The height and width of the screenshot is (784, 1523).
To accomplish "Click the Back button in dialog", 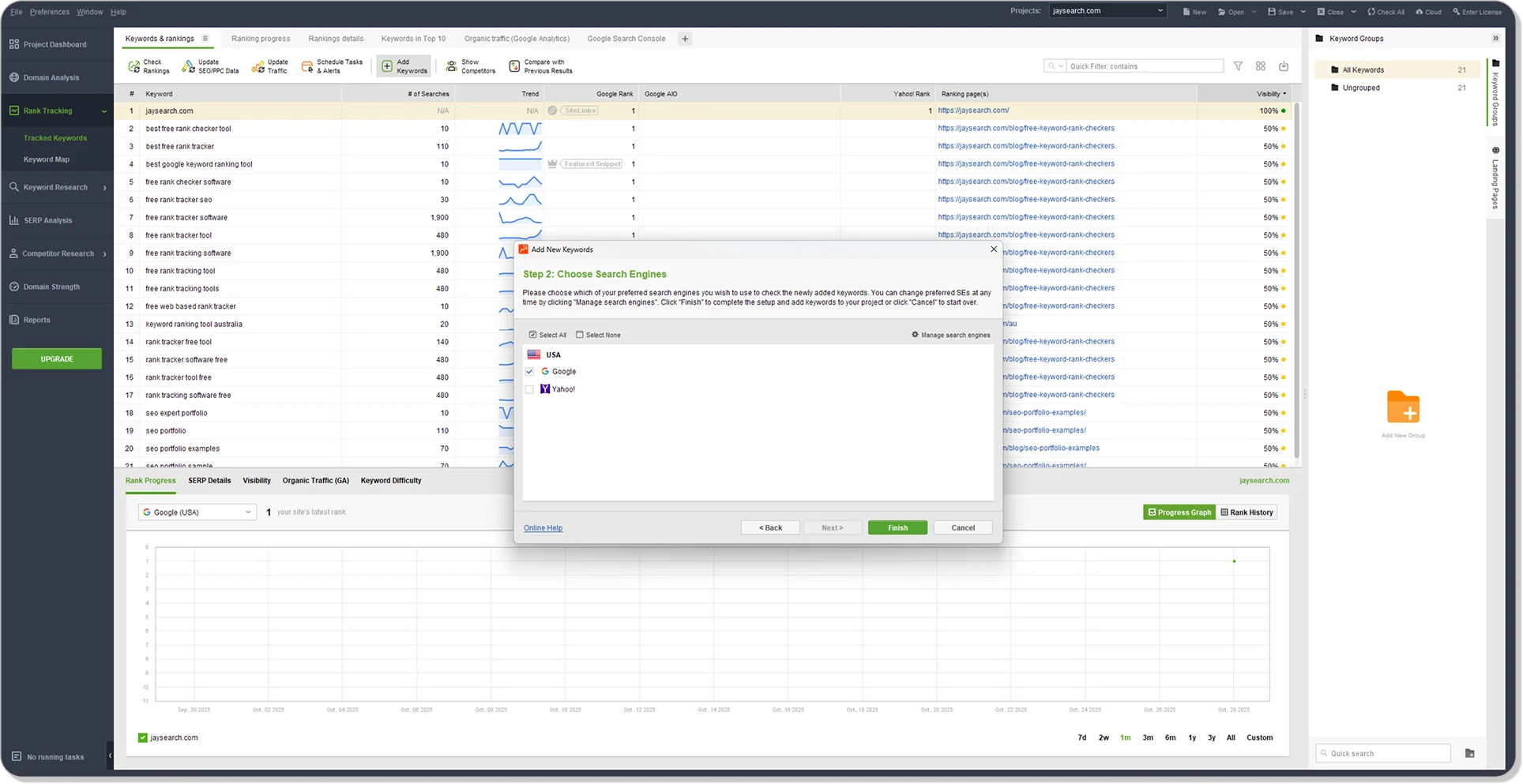I will pos(770,527).
